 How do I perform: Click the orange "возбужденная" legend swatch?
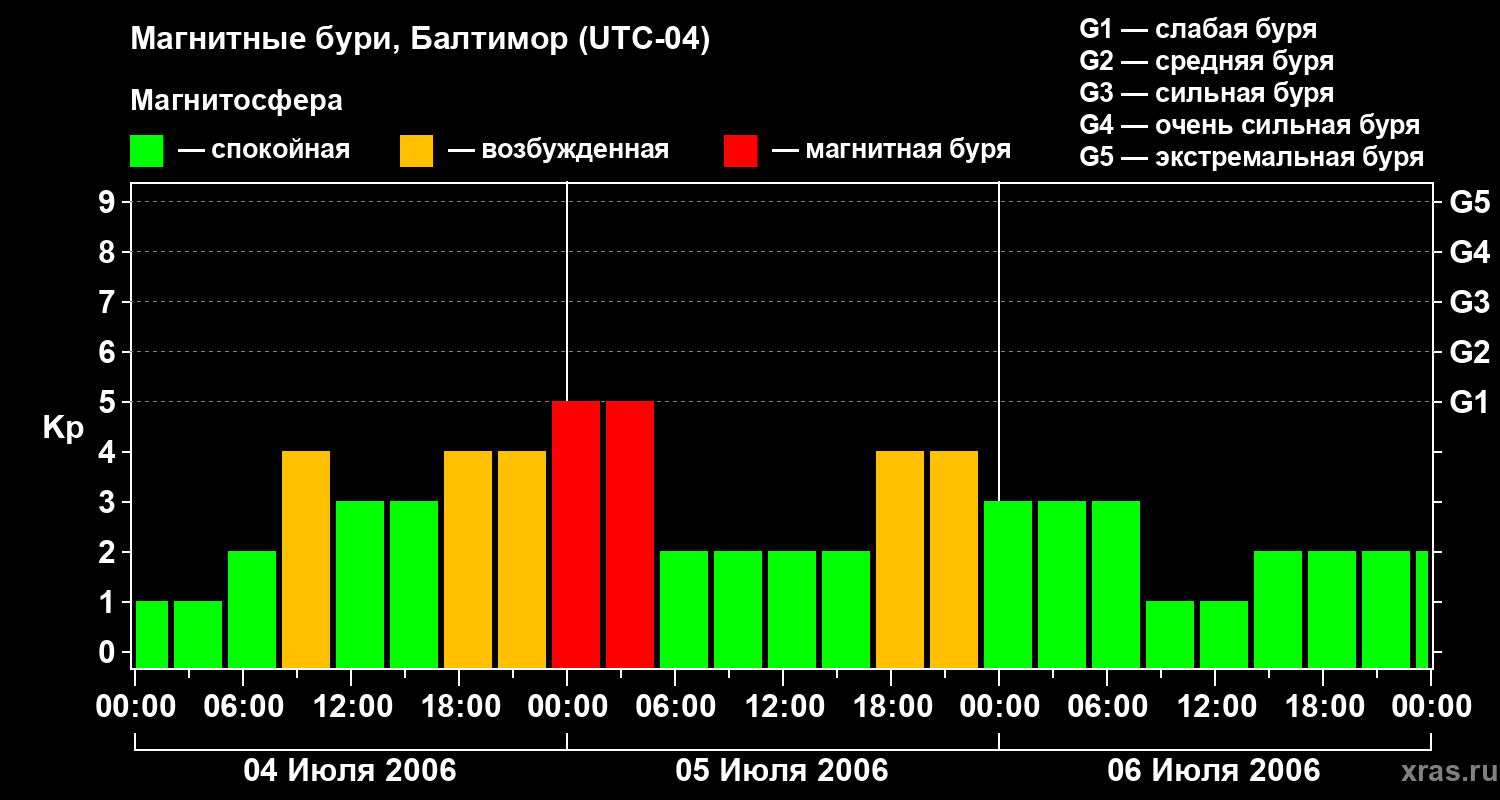[x=416, y=151]
